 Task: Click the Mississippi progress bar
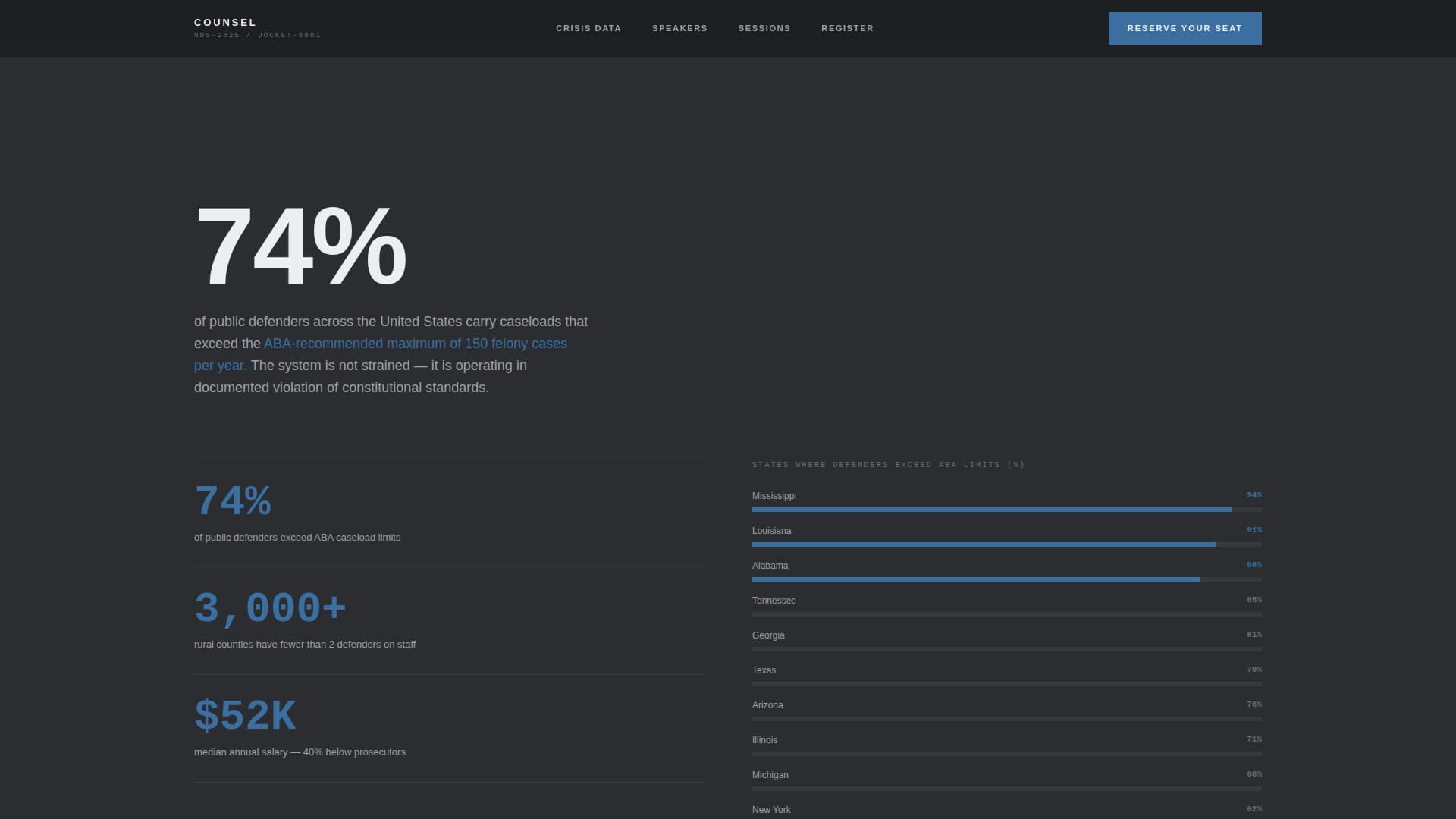1007,510
